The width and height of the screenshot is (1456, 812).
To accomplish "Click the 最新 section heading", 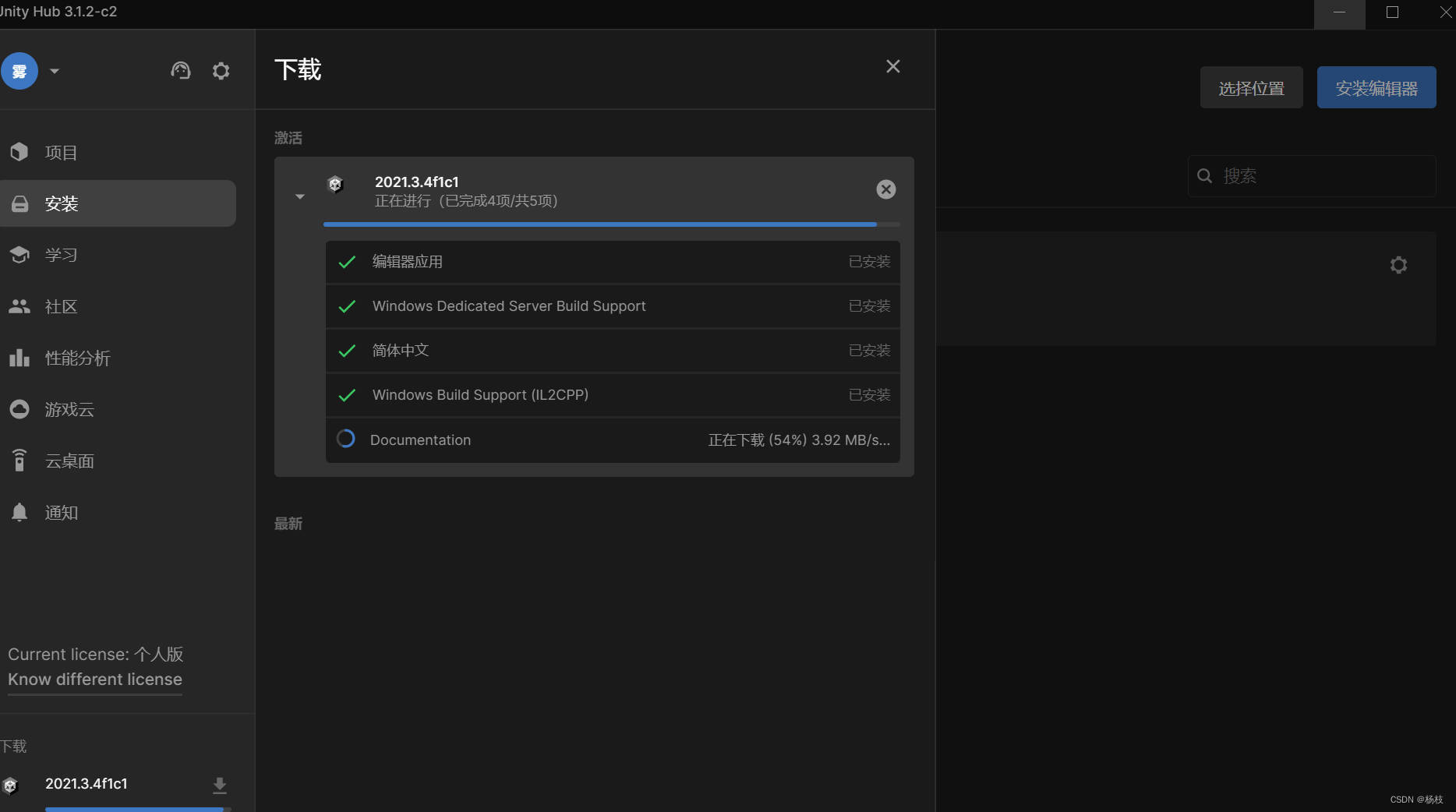I will click(x=288, y=524).
